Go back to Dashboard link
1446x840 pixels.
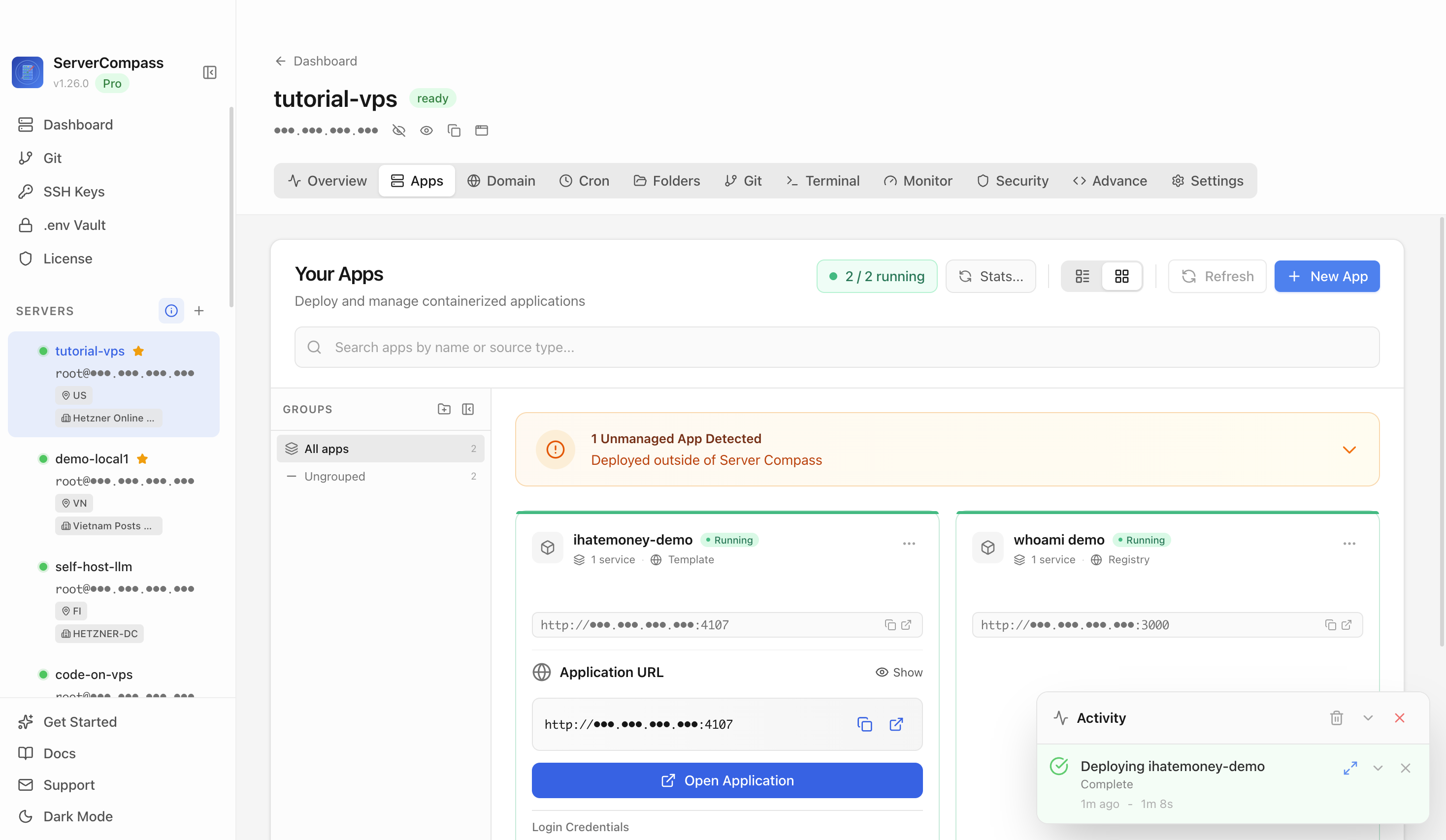tap(316, 61)
